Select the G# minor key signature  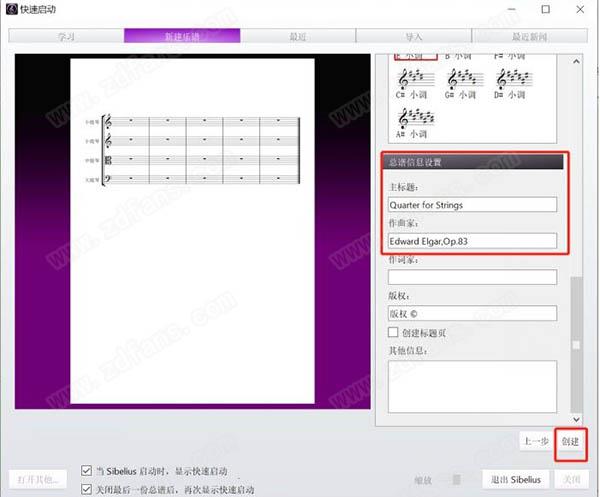point(465,84)
